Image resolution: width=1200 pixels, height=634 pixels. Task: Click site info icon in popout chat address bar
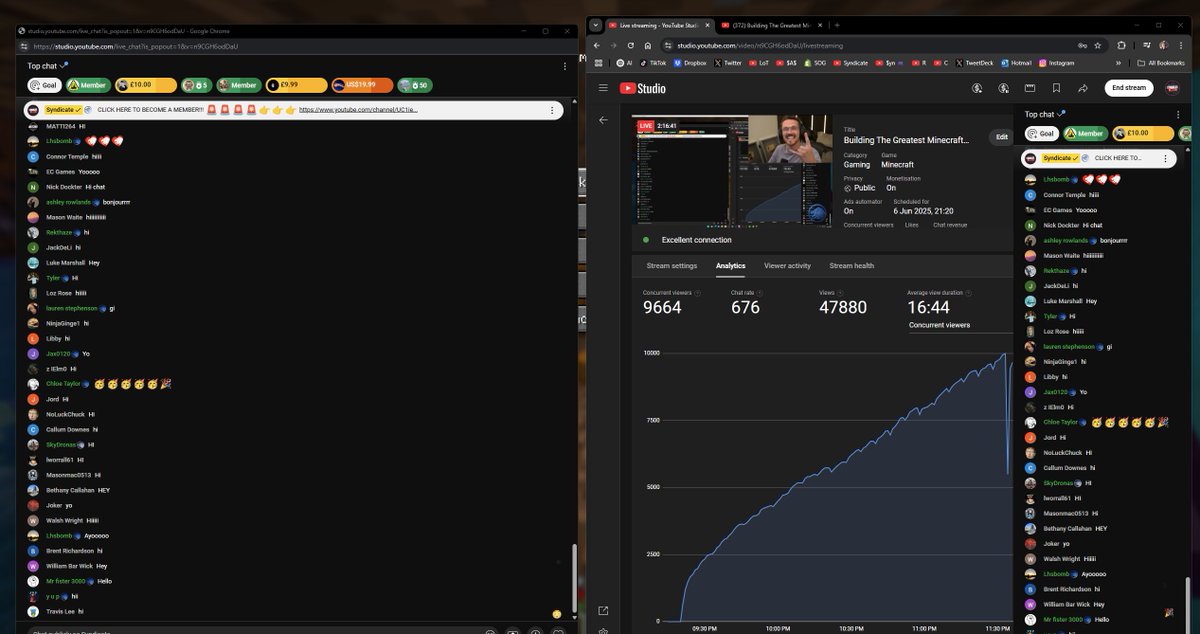[24, 46]
